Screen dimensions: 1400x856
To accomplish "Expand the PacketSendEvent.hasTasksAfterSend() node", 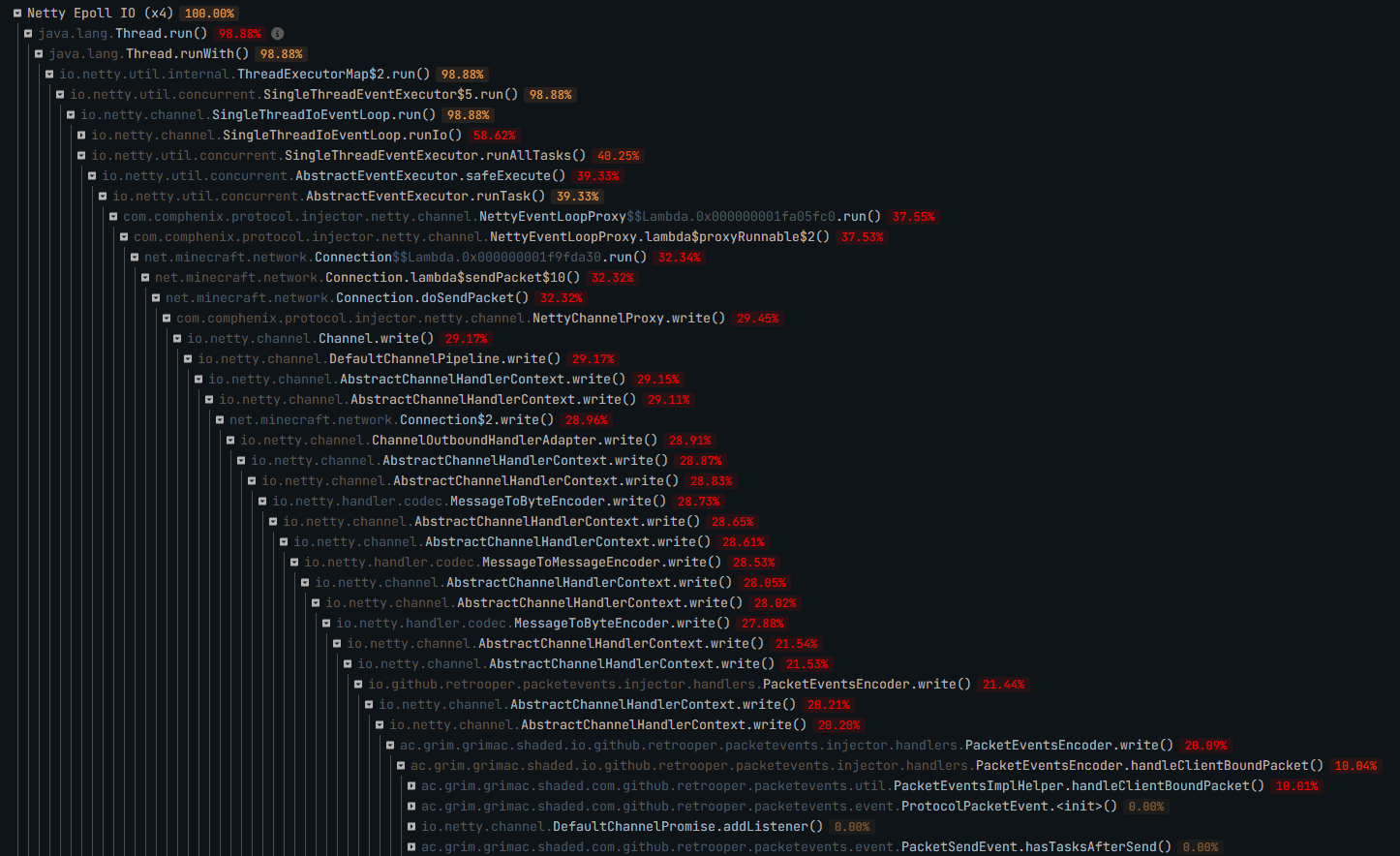I will (x=411, y=847).
